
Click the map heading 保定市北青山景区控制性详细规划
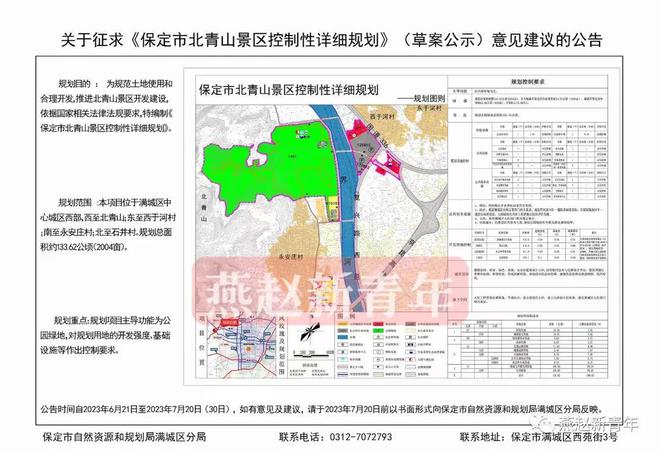click(x=289, y=90)
